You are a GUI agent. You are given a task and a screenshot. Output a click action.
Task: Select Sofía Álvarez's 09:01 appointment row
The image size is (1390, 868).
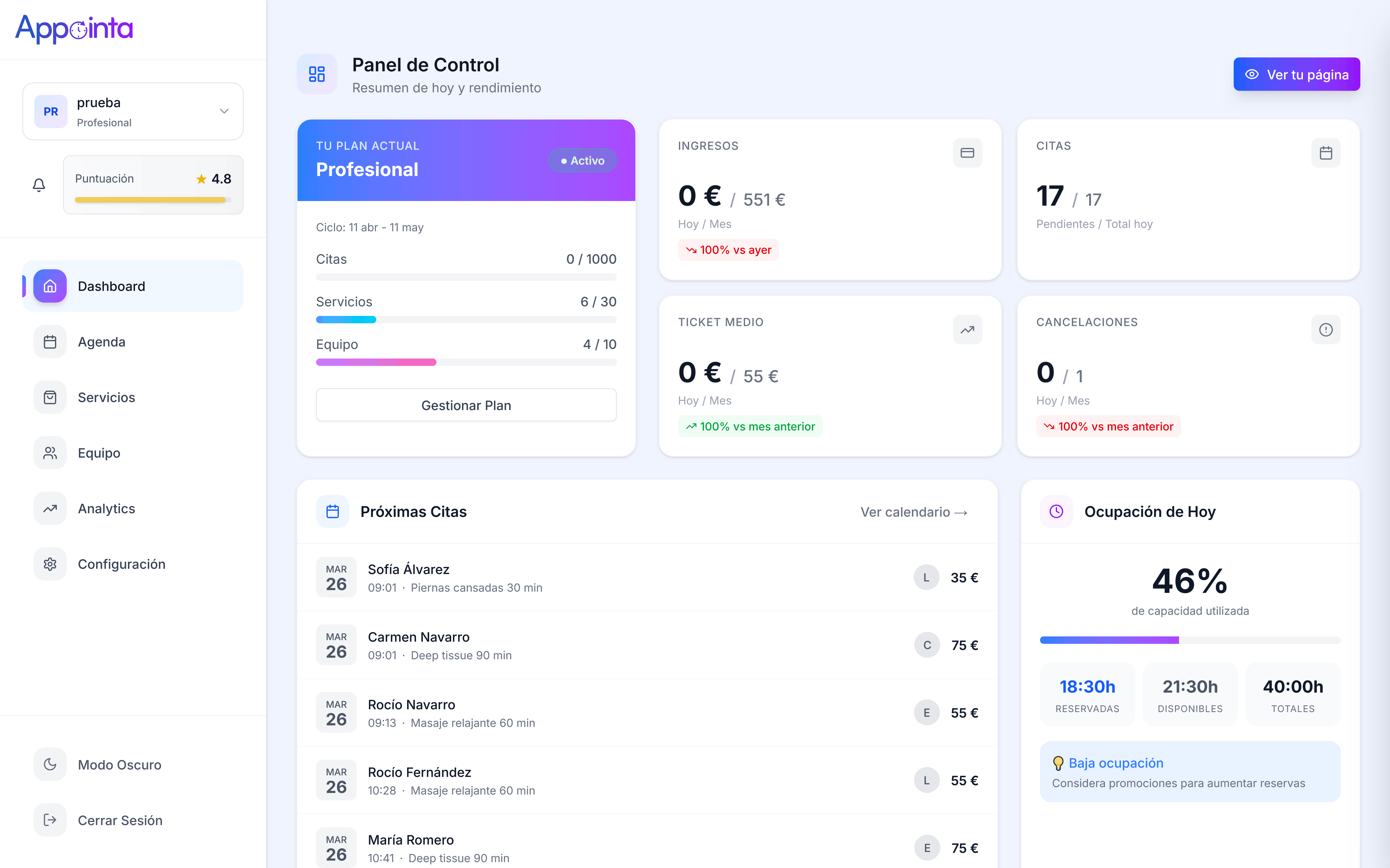pos(647,577)
